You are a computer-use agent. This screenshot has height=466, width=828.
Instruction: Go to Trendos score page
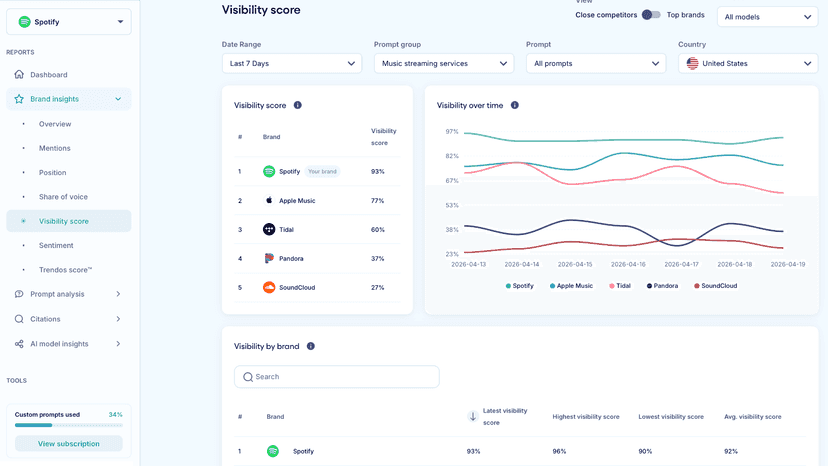(65, 270)
